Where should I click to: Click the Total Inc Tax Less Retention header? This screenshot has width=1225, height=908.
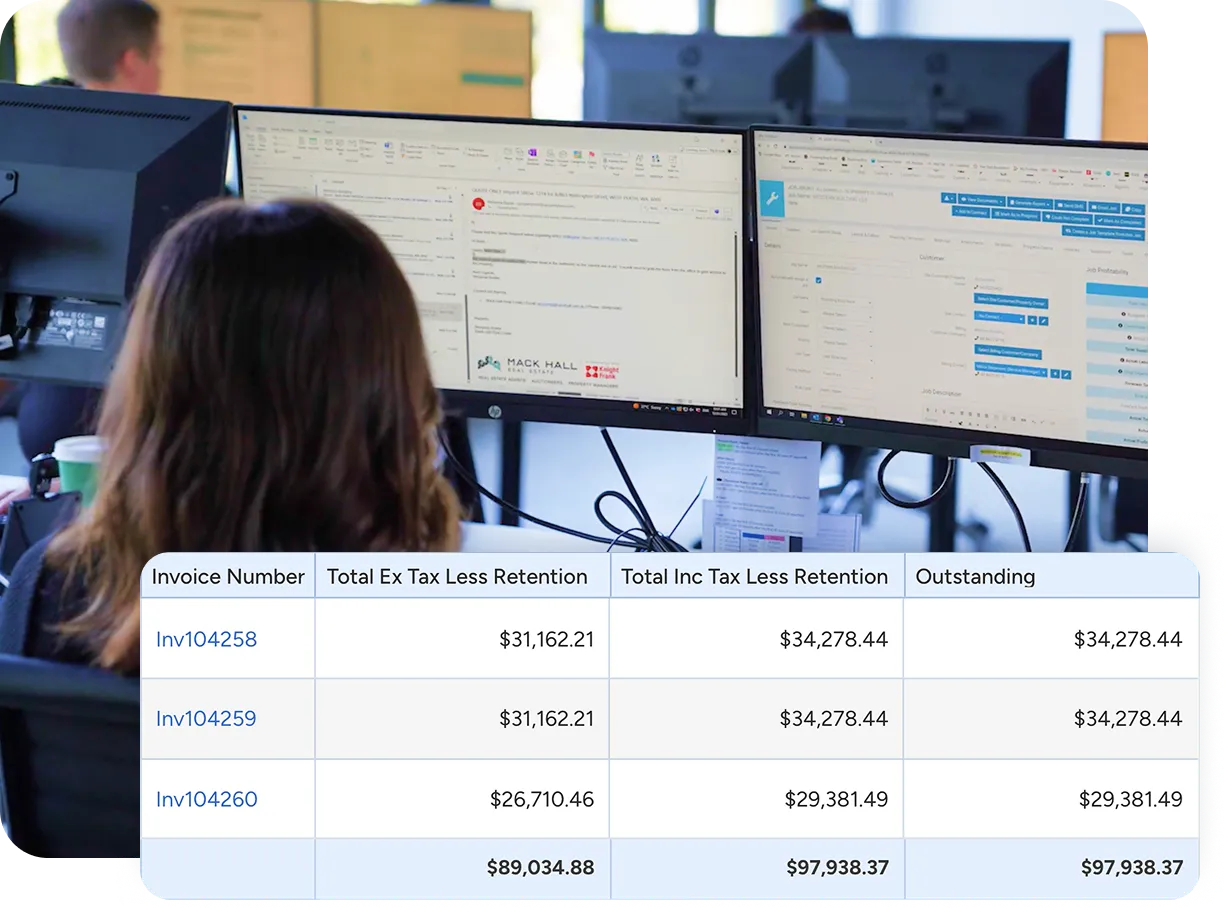(757, 577)
